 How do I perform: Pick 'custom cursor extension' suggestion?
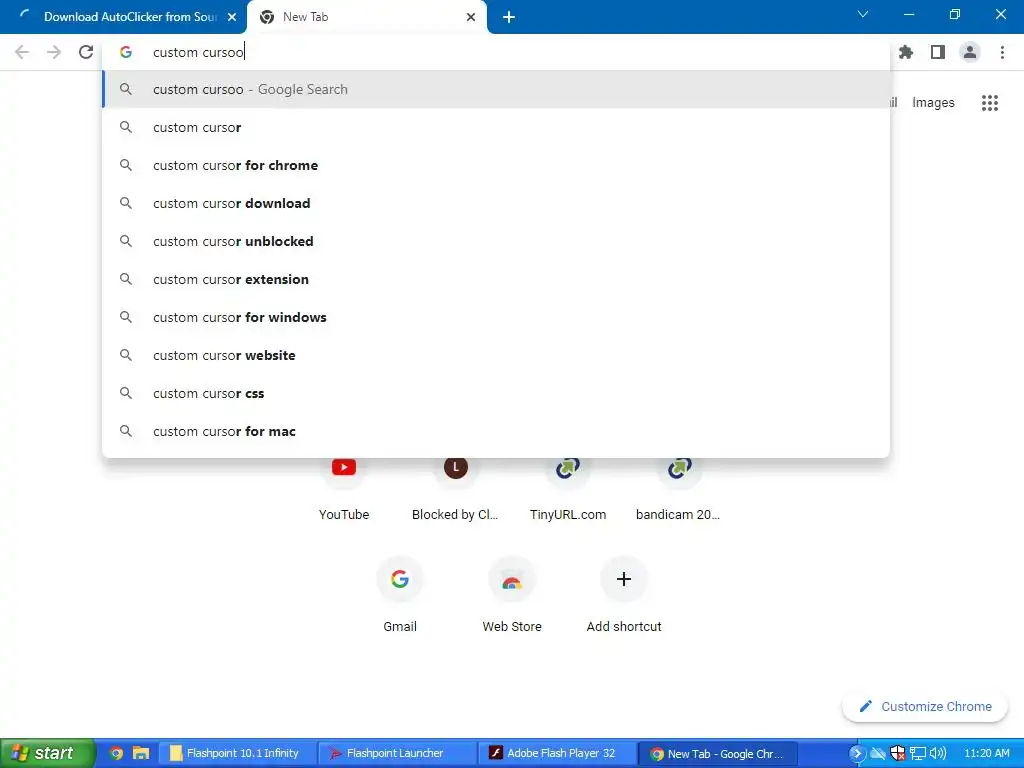[496, 280]
